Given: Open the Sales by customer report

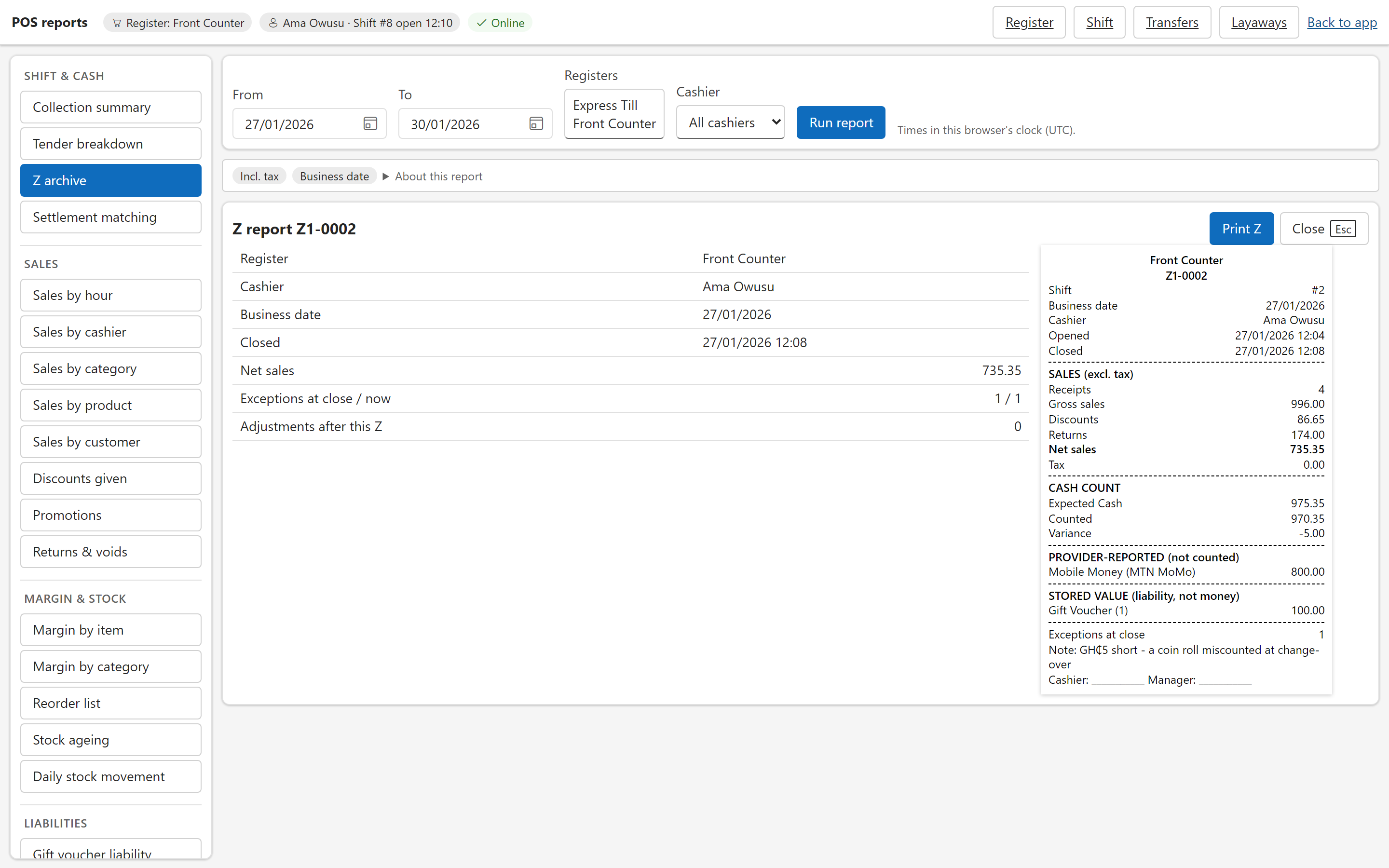Looking at the screenshot, I should [111, 441].
